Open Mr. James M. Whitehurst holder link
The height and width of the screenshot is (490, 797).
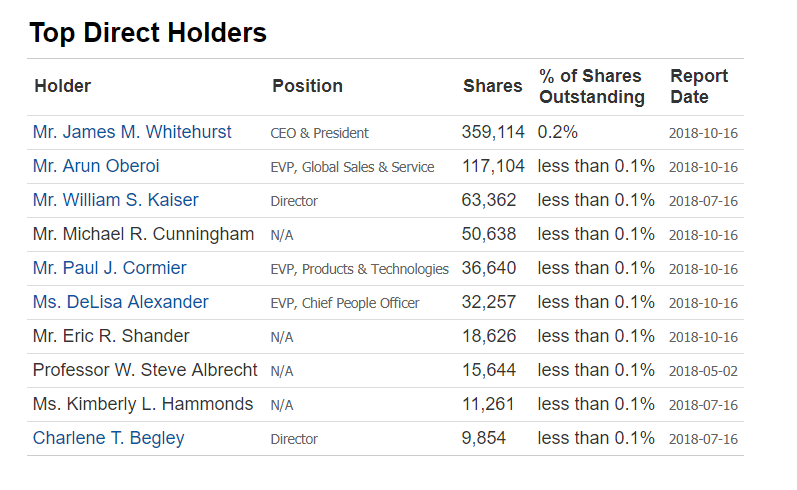pyautogui.click(x=132, y=132)
